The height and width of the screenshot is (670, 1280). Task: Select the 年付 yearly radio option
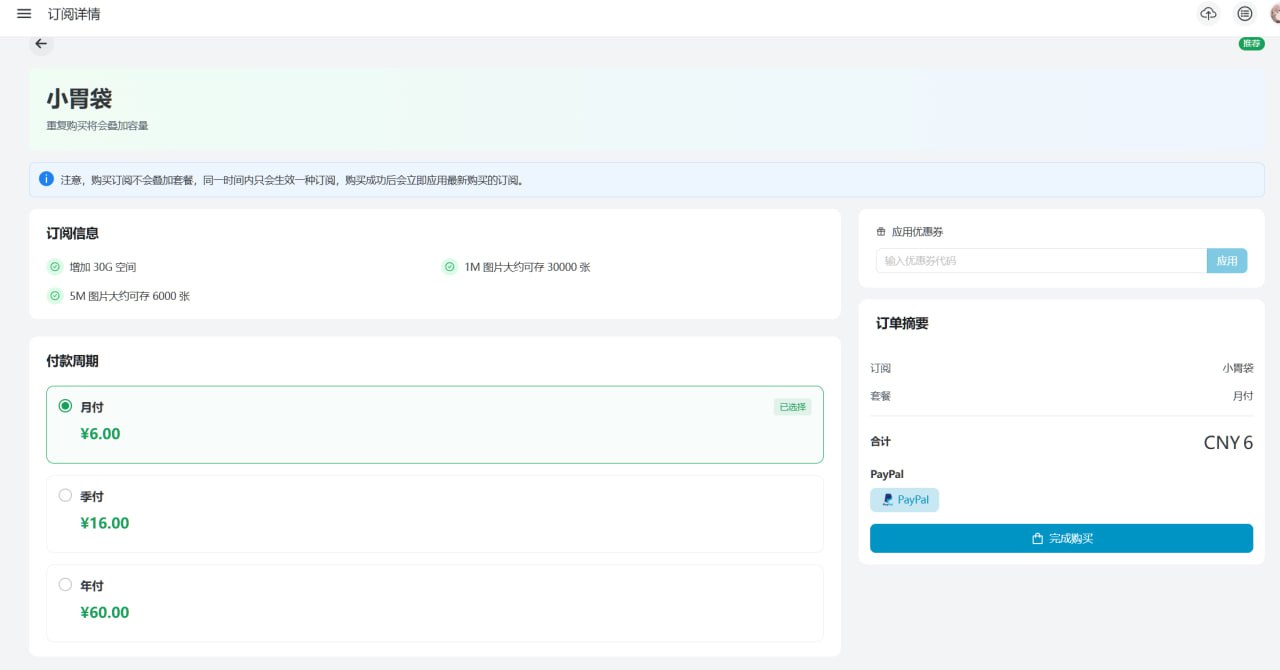point(66,584)
